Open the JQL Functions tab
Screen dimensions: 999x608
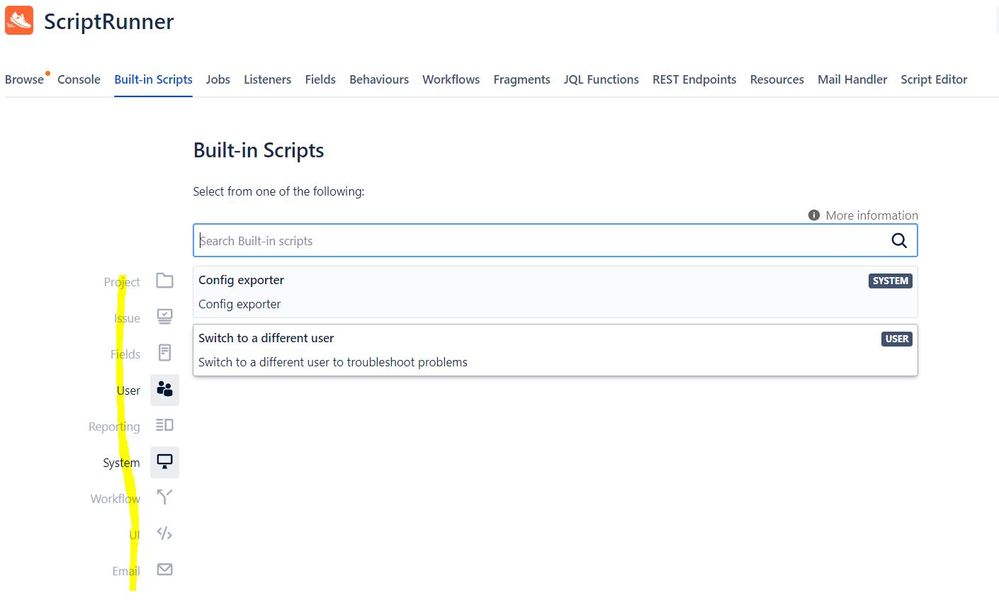click(601, 80)
